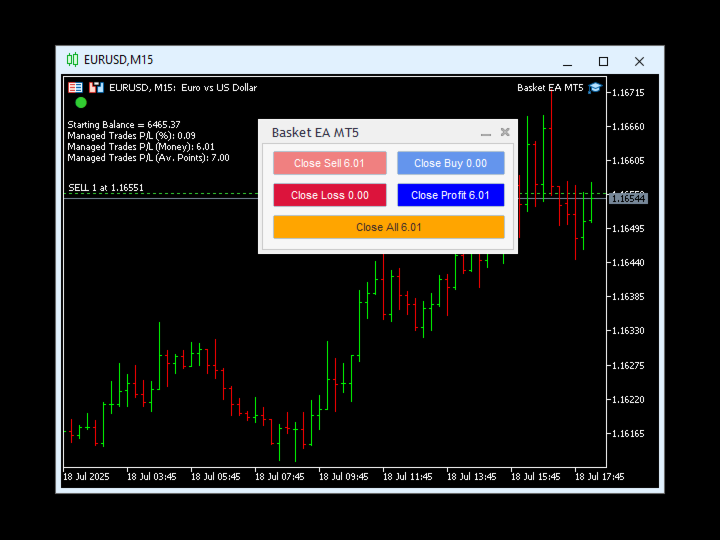The height and width of the screenshot is (540, 720).
Task: Click the green status dot indicator
Action: click(x=81, y=102)
